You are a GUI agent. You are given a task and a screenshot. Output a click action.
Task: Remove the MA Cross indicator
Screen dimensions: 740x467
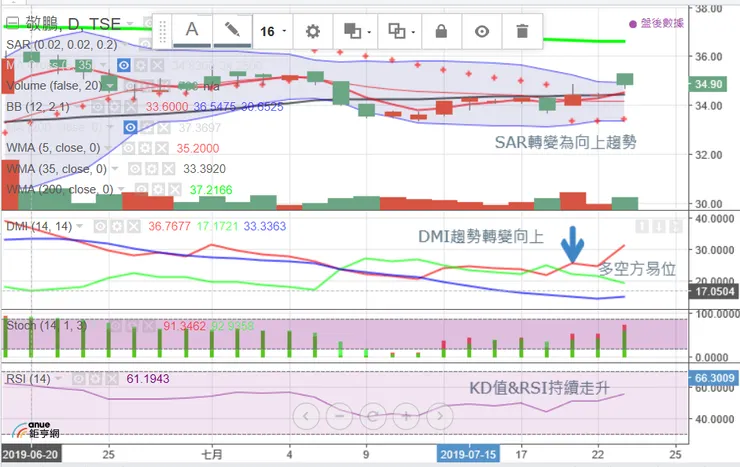coord(158,65)
